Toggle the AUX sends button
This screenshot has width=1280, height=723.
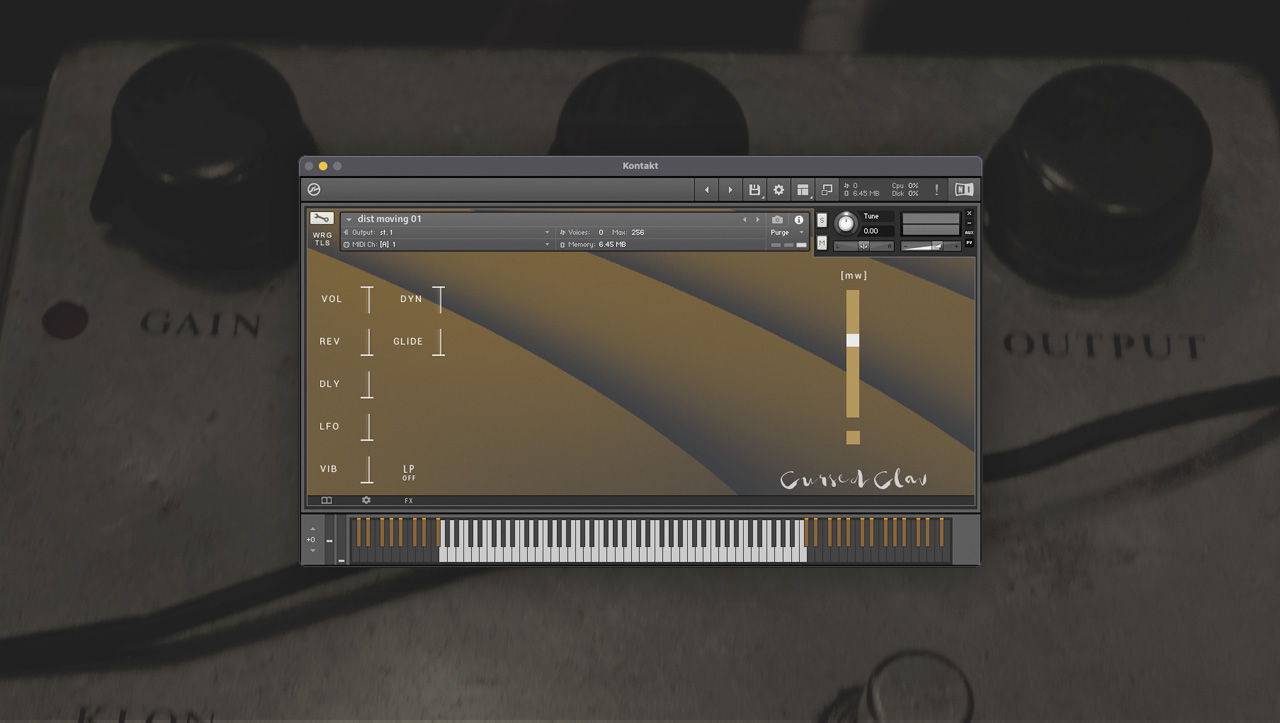coord(969,233)
